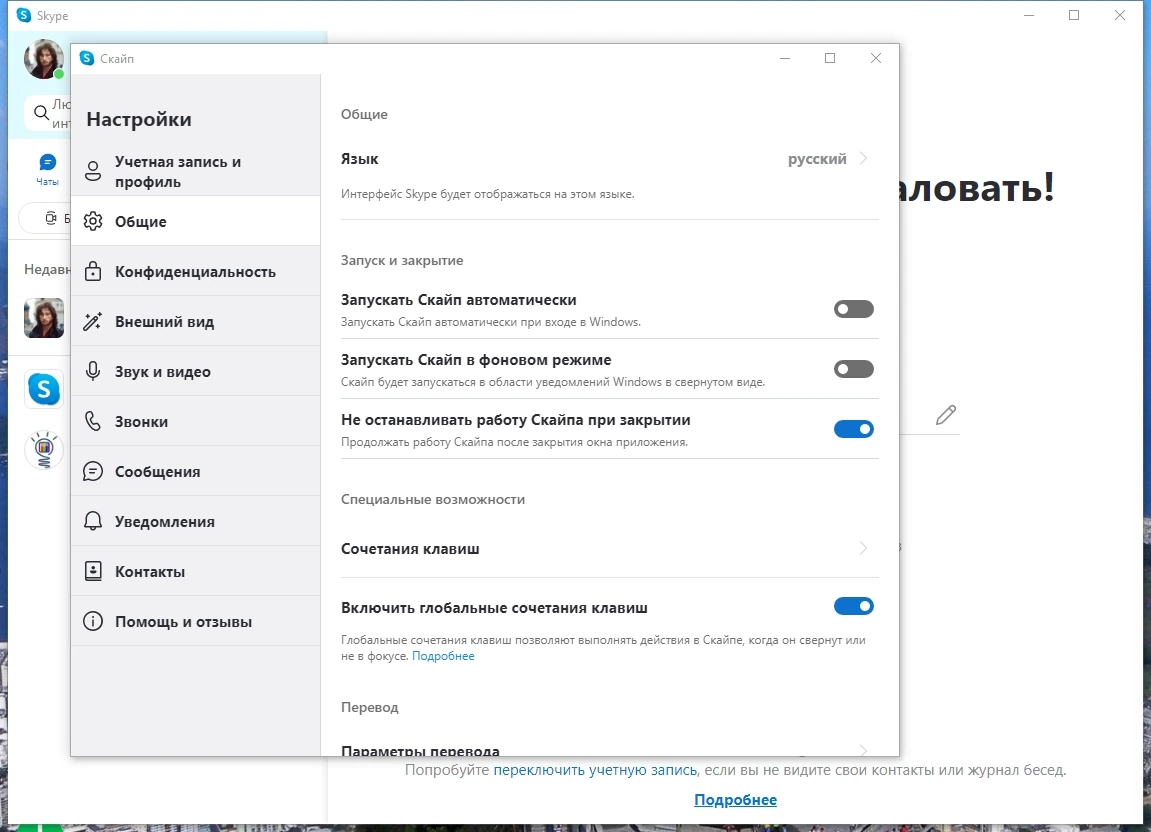
Task: Click the profile person icon in sidebar
Action: 92,171
